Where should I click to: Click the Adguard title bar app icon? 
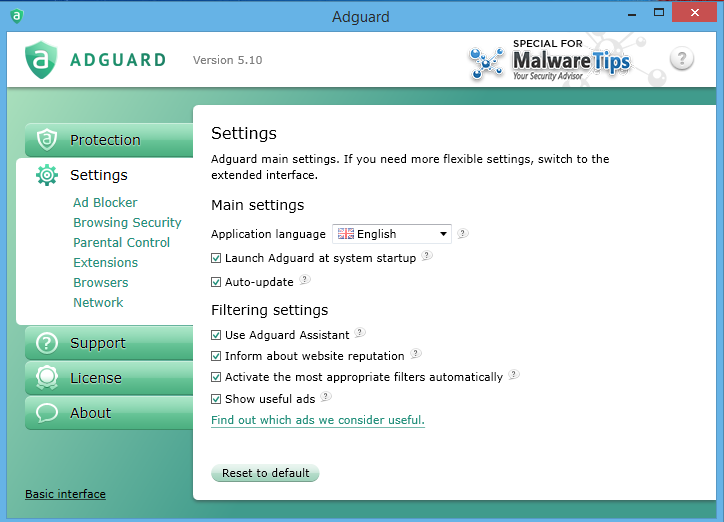pyautogui.click(x=17, y=16)
